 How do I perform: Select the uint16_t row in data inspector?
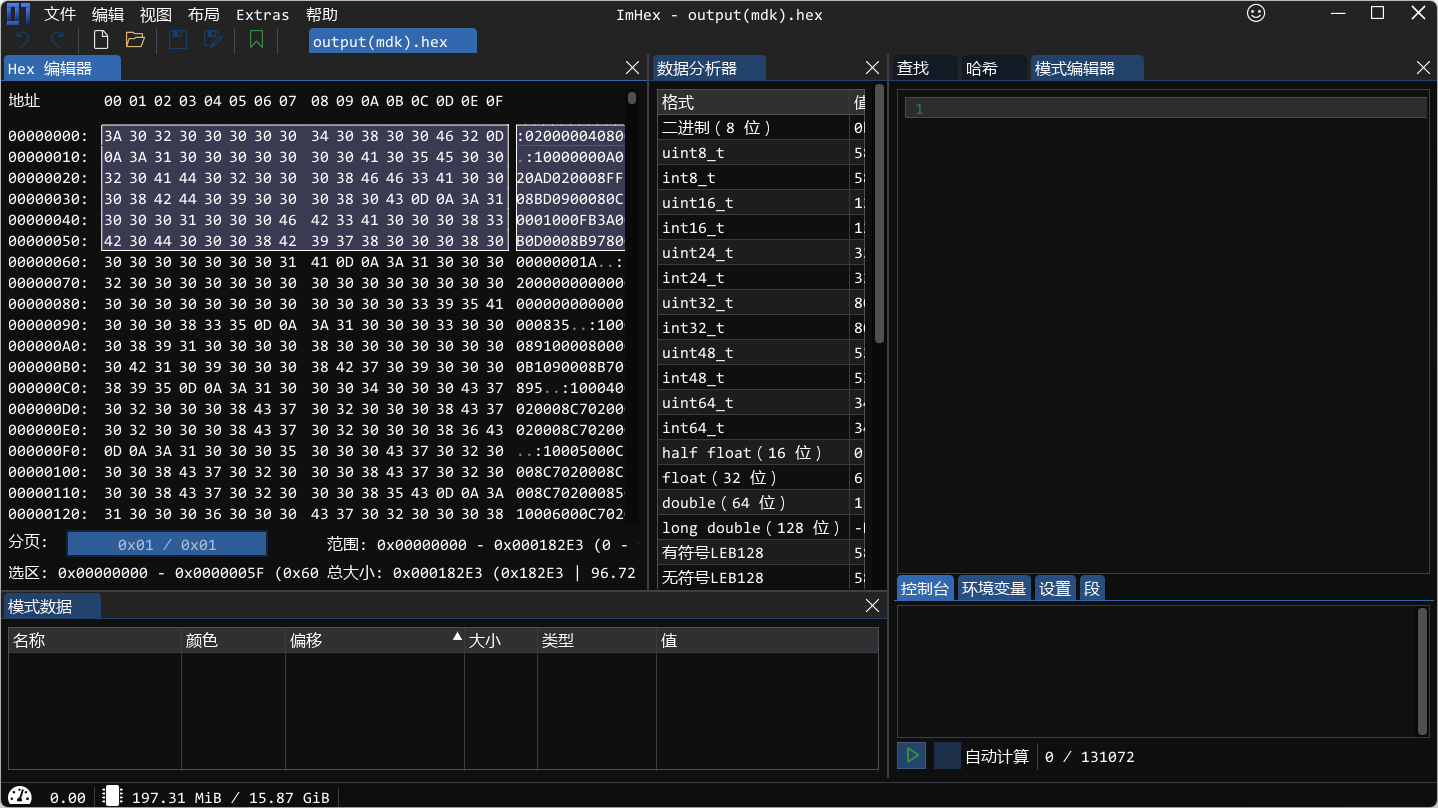(762, 202)
